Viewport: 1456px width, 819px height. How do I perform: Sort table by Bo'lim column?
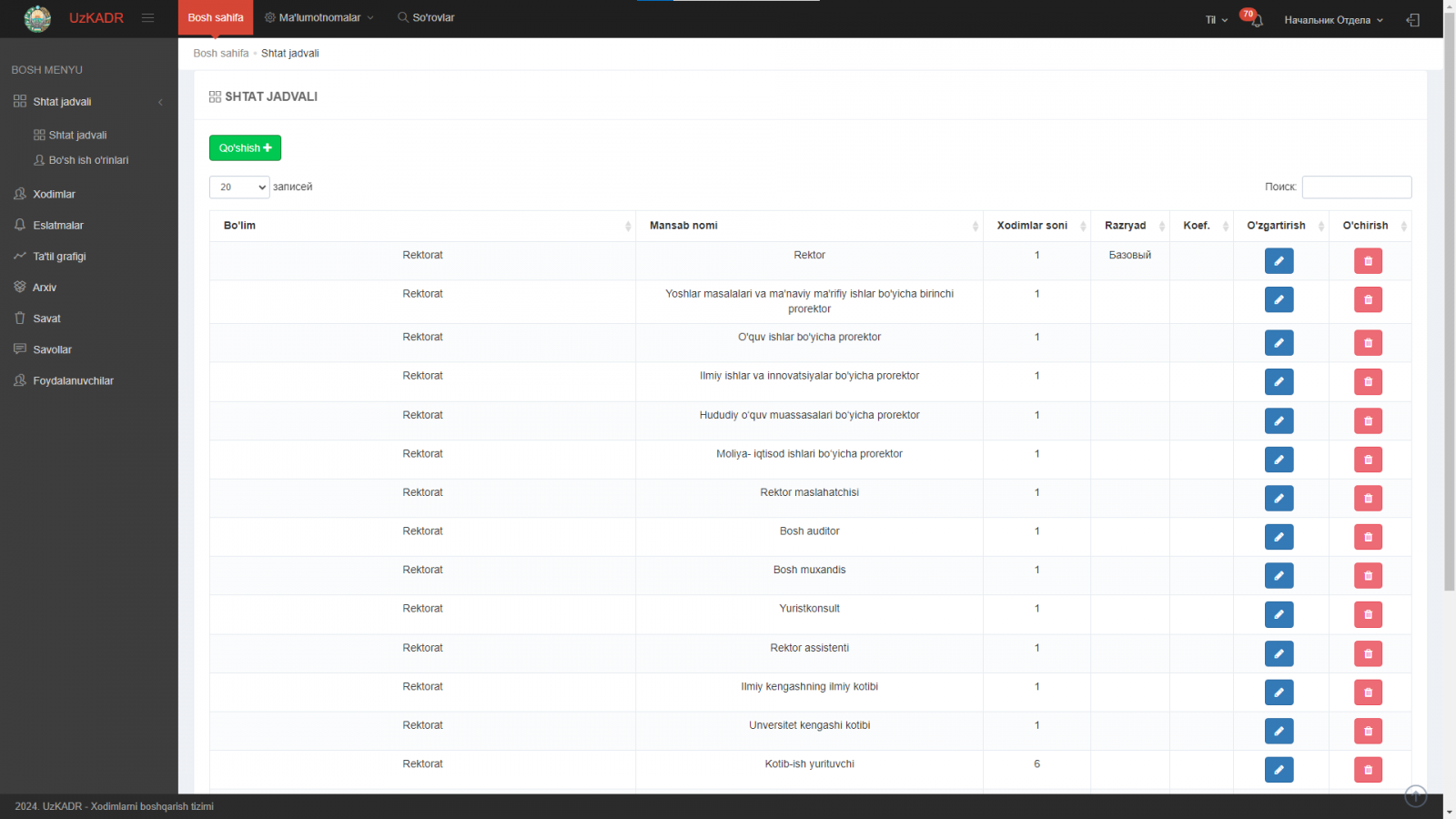coord(422,226)
